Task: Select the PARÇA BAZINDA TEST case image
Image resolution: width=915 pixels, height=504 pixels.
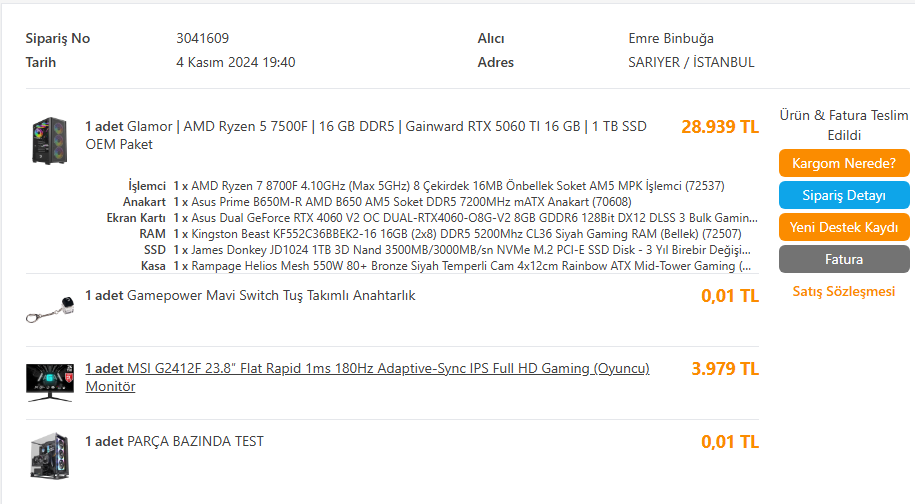Action: [x=50, y=456]
